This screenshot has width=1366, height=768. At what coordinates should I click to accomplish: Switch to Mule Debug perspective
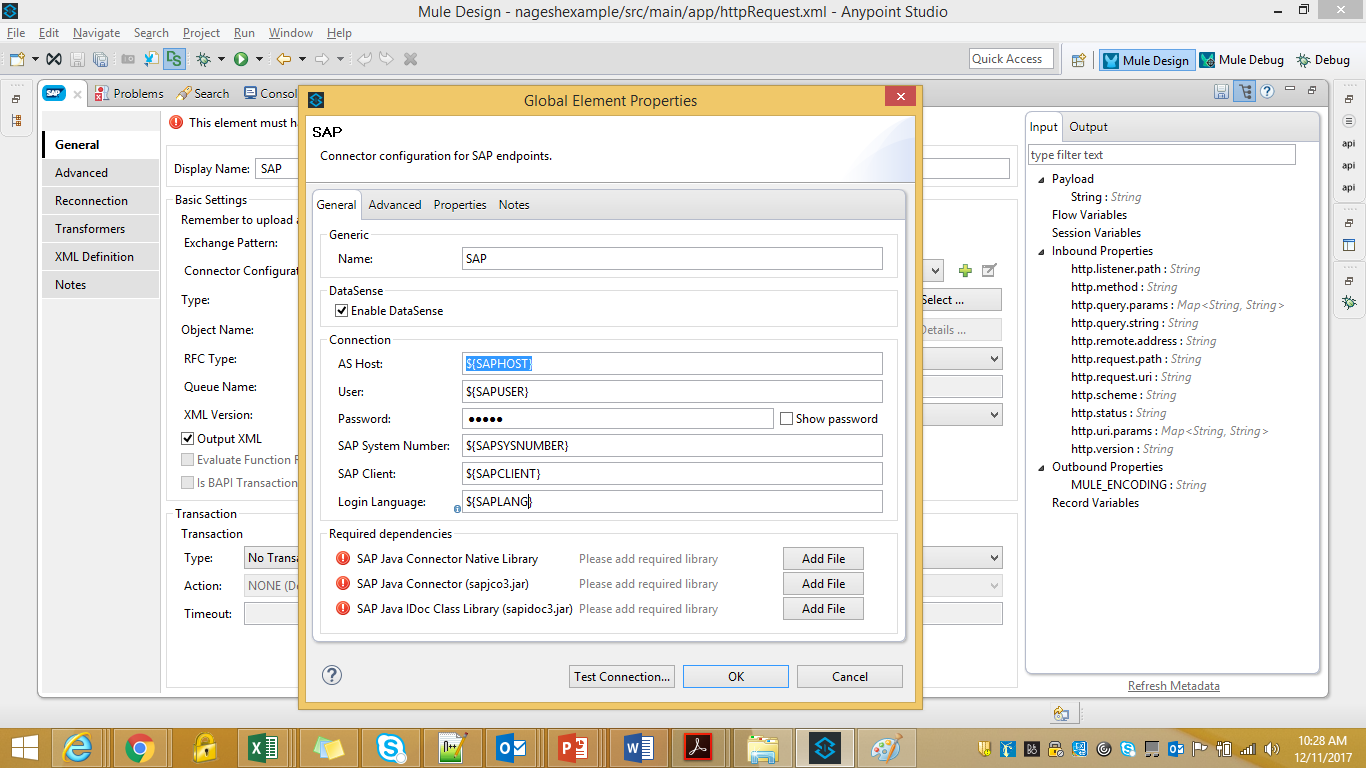coord(1241,60)
